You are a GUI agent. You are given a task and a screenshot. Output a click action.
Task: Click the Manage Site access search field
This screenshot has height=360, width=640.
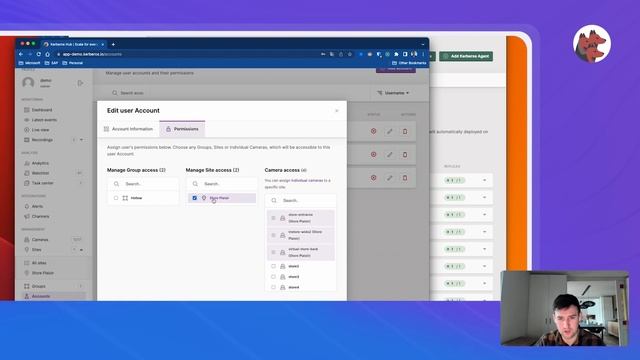click(222, 184)
